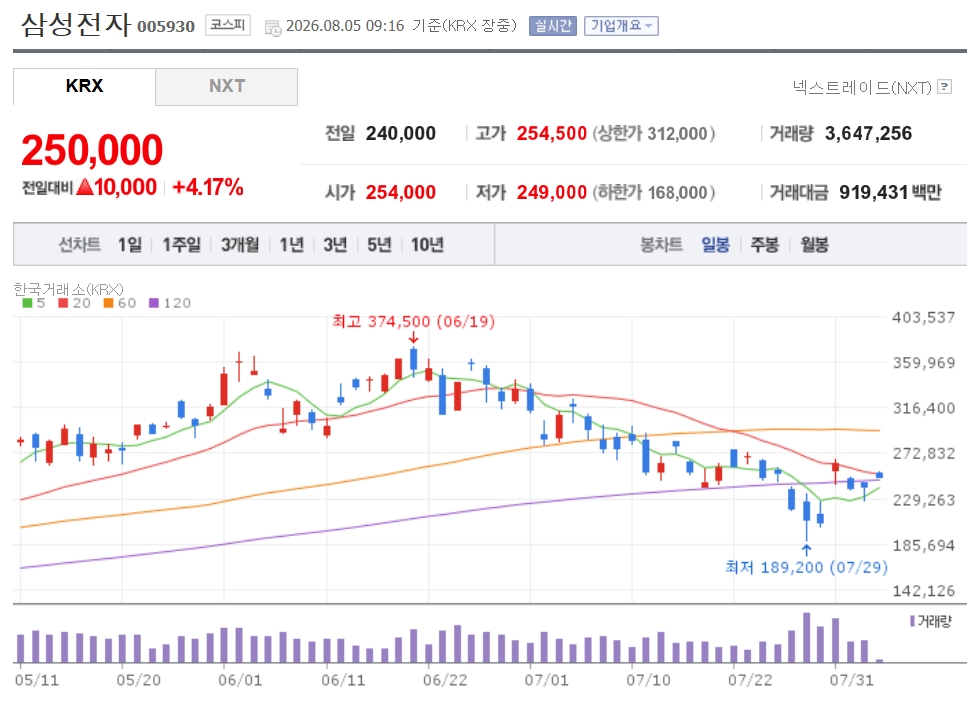The height and width of the screenshot is (717, 967).
Task: Select 월봉 monthly candle chart
Action: 815,245
